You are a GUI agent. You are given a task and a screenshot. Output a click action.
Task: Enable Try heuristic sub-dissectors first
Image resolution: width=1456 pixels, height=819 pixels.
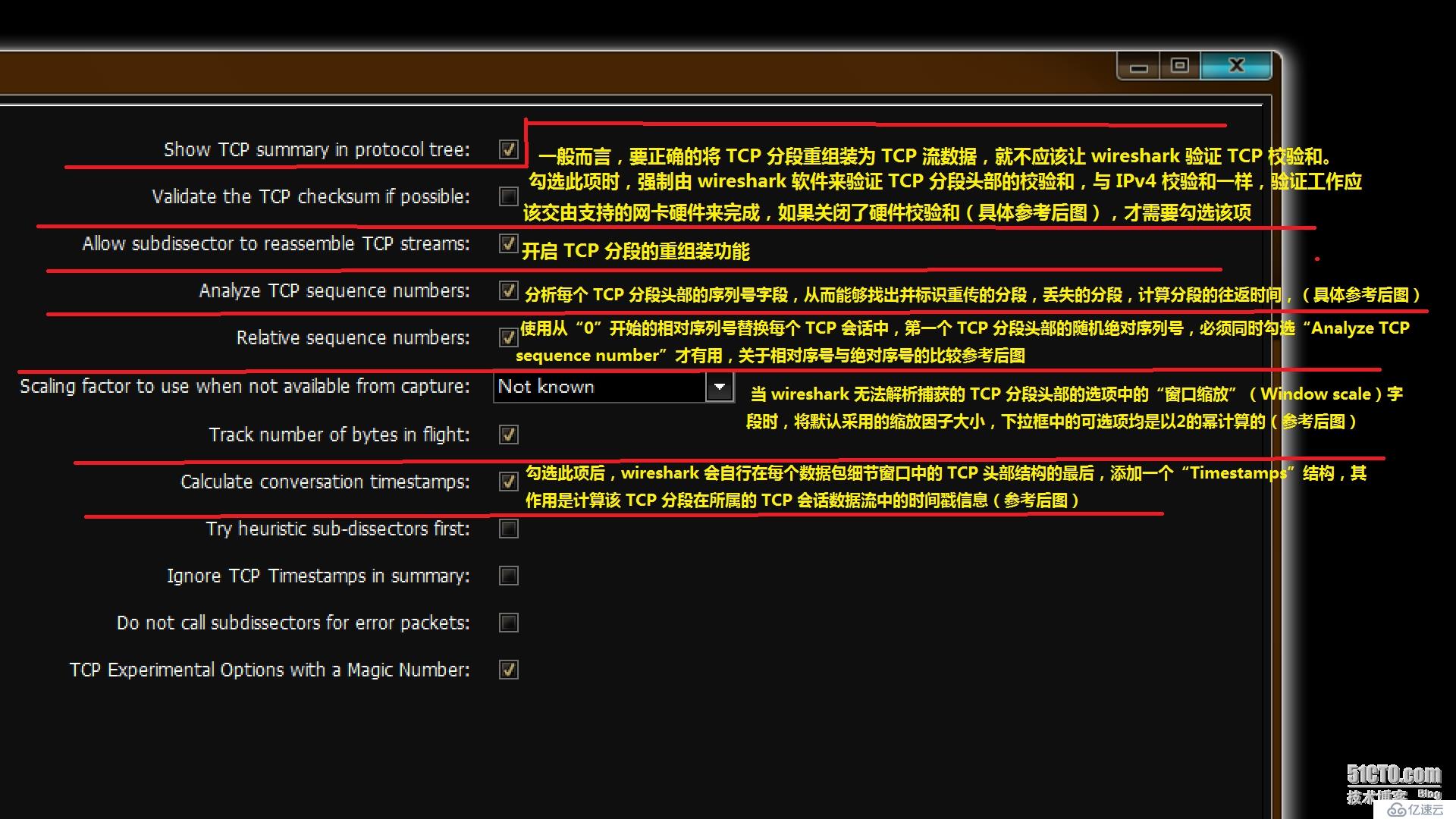[x=509, y=529]
